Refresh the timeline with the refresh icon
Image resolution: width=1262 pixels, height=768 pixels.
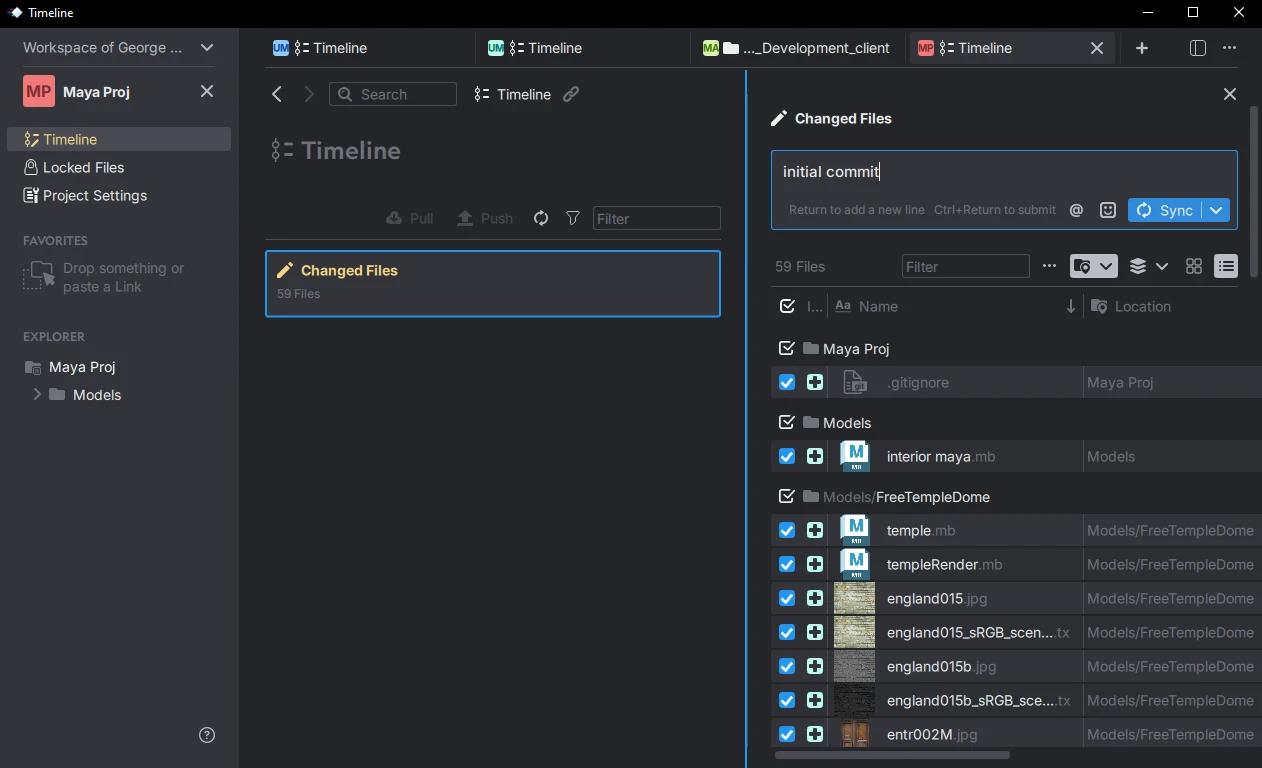[541, 218]
